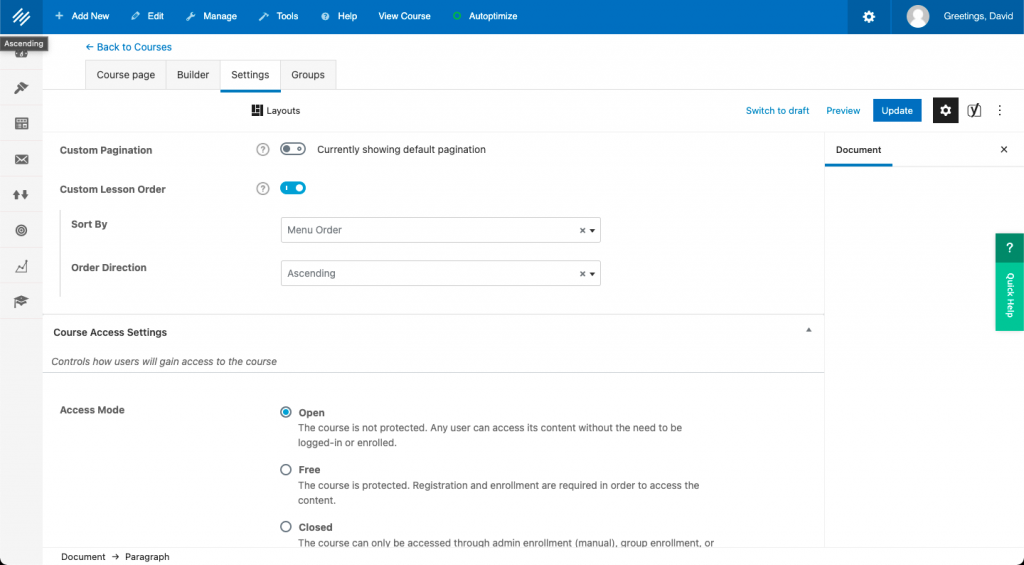
Task: Click help icon next to Custom Pagination
Action: [263, 150]
